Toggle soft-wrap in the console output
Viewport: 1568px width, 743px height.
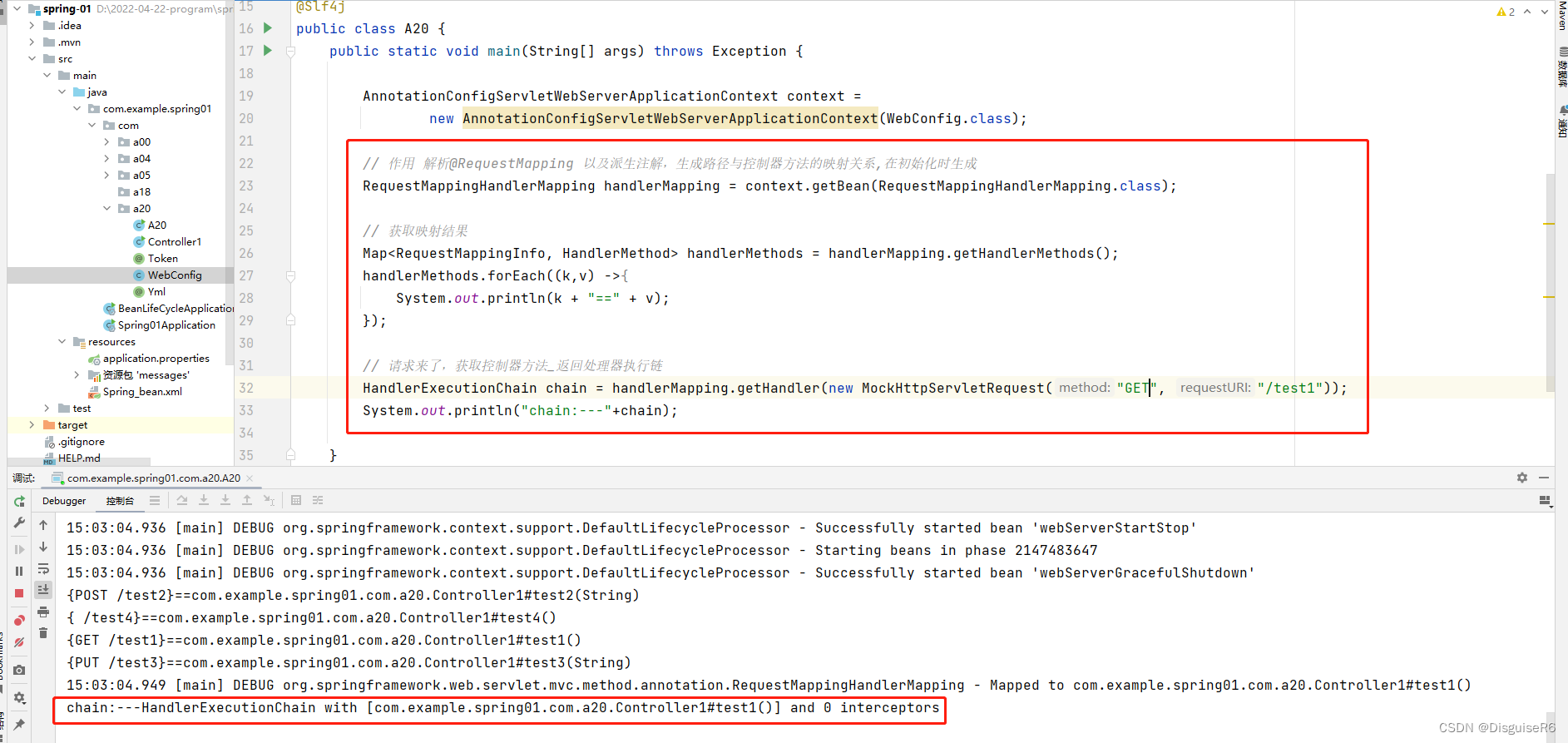click(x=43, y=568)
